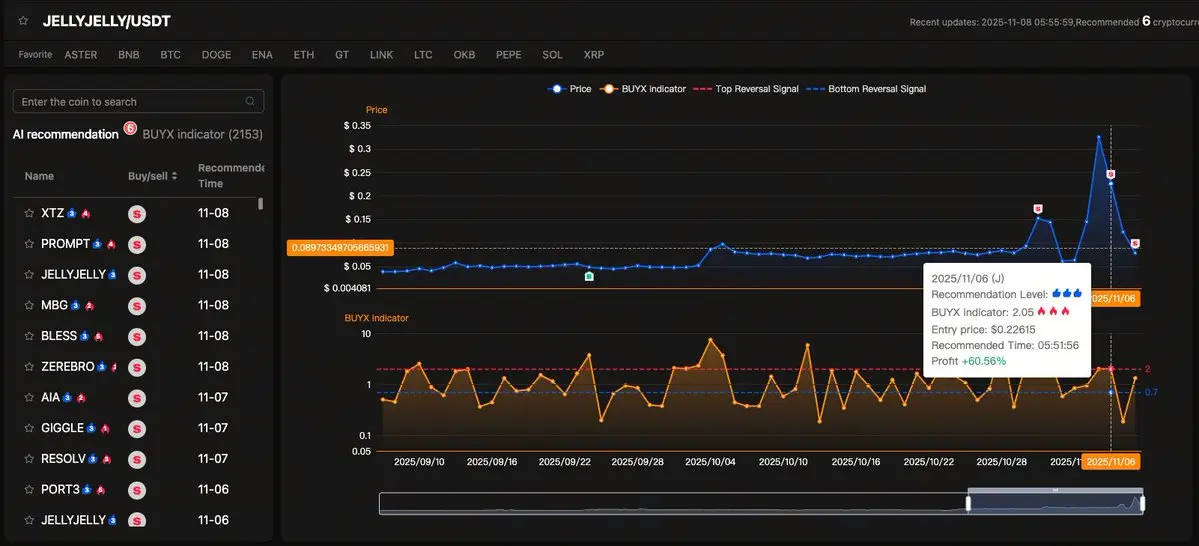The image size is (1199, 546).
Task: Click the Recent updates timestamp text
Action: click(x=993, y=22)
